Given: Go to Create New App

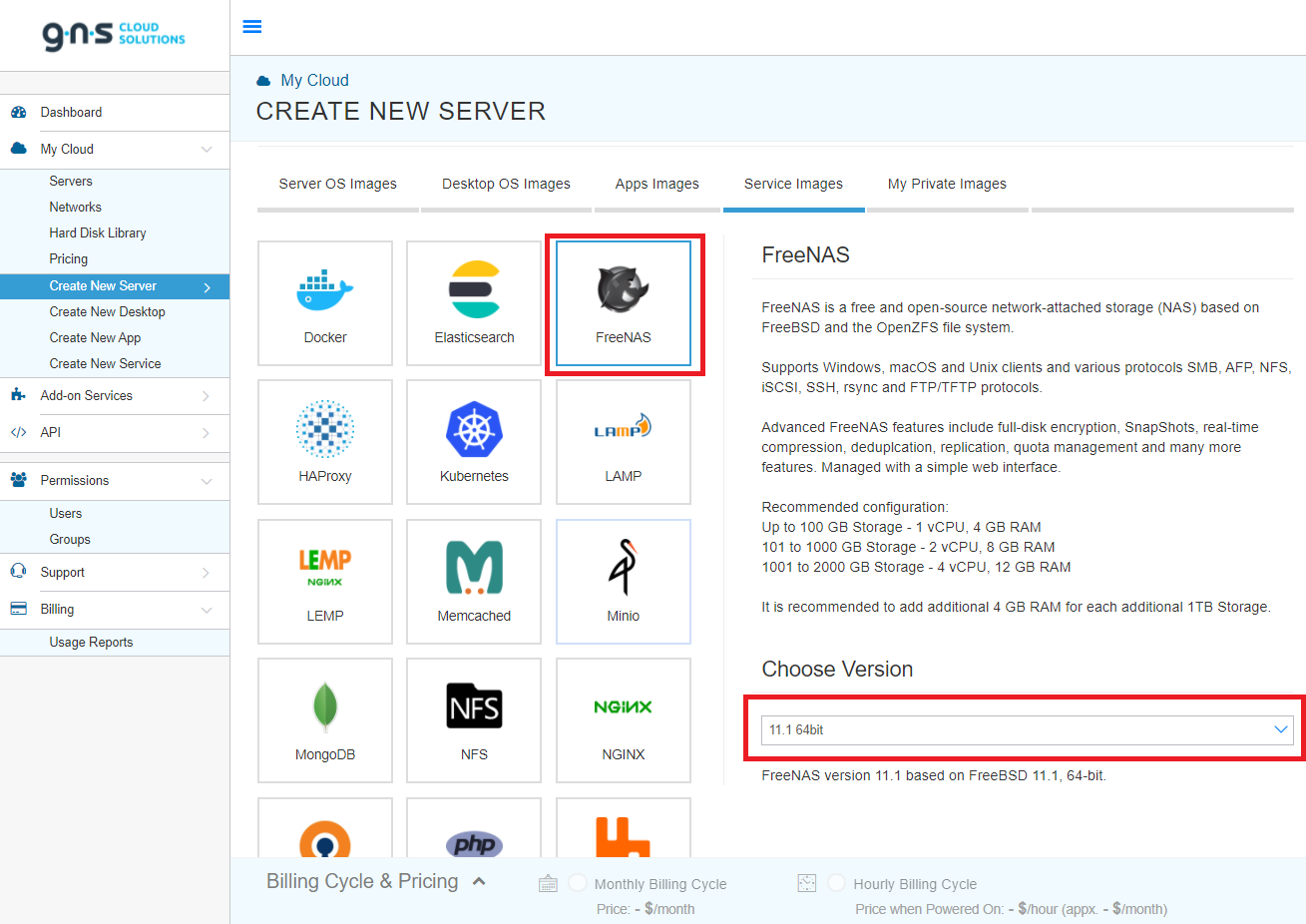Looking at the screenshot, I should pos(95,337).
